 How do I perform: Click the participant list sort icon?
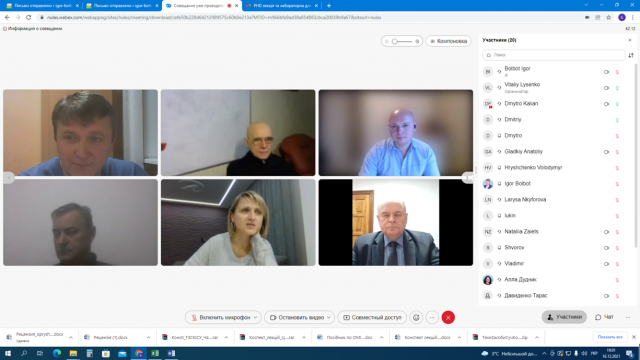(x=631, y=55)
